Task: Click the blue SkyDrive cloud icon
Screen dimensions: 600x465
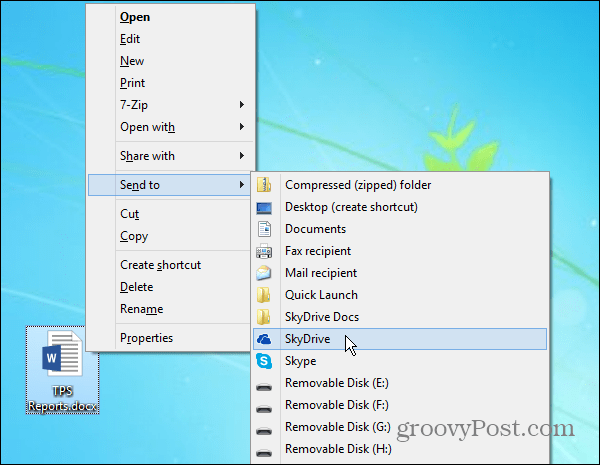Action: pos(264,339)
